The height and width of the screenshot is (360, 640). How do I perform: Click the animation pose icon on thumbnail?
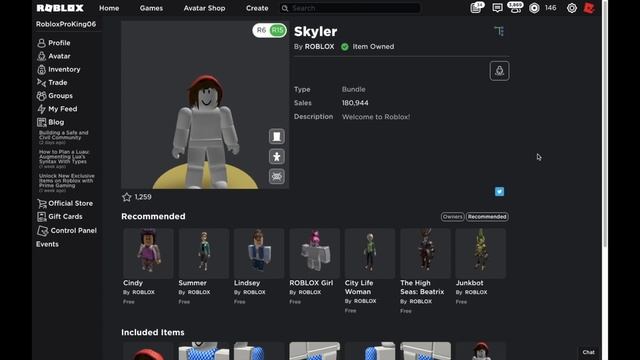(x=277, y=157)
